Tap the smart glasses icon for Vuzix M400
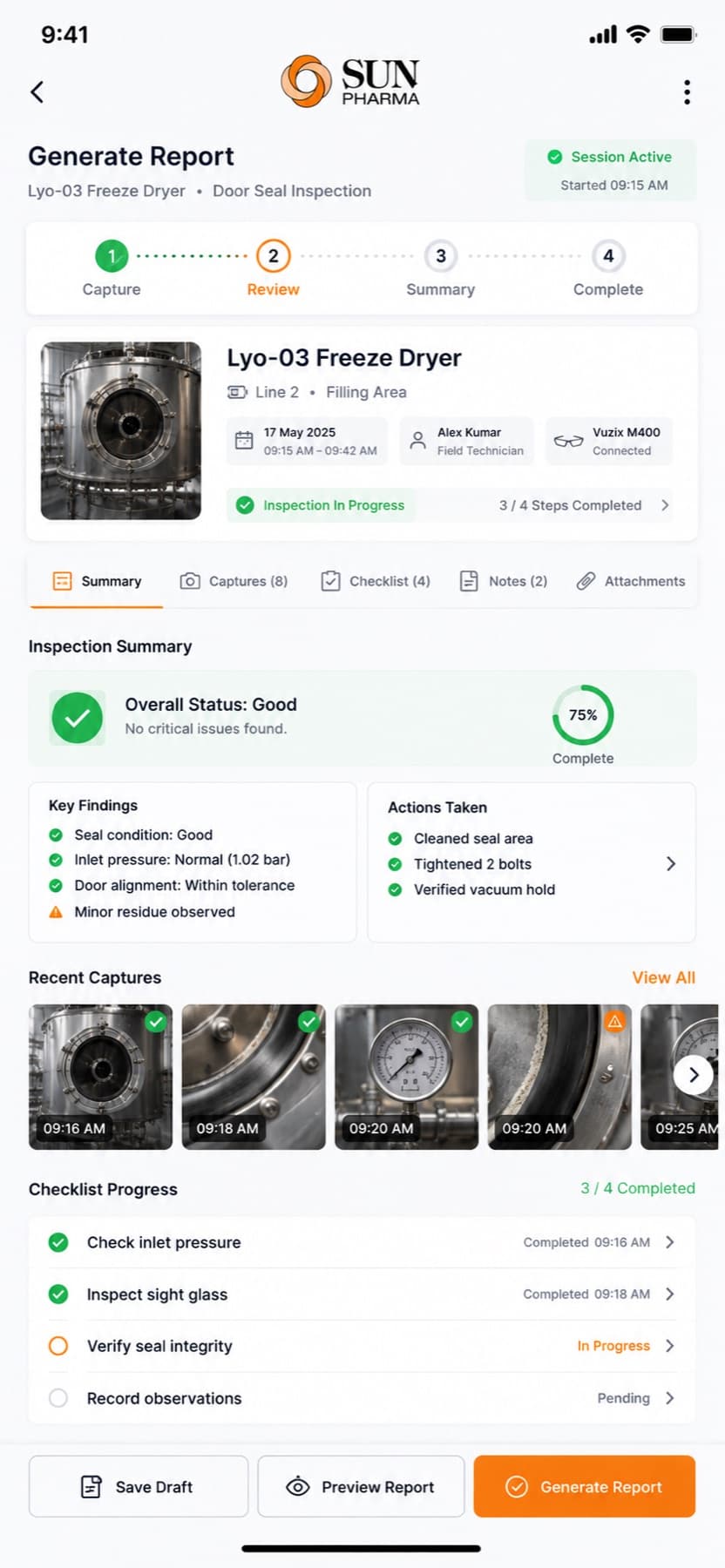 click(x=568, y=441)
